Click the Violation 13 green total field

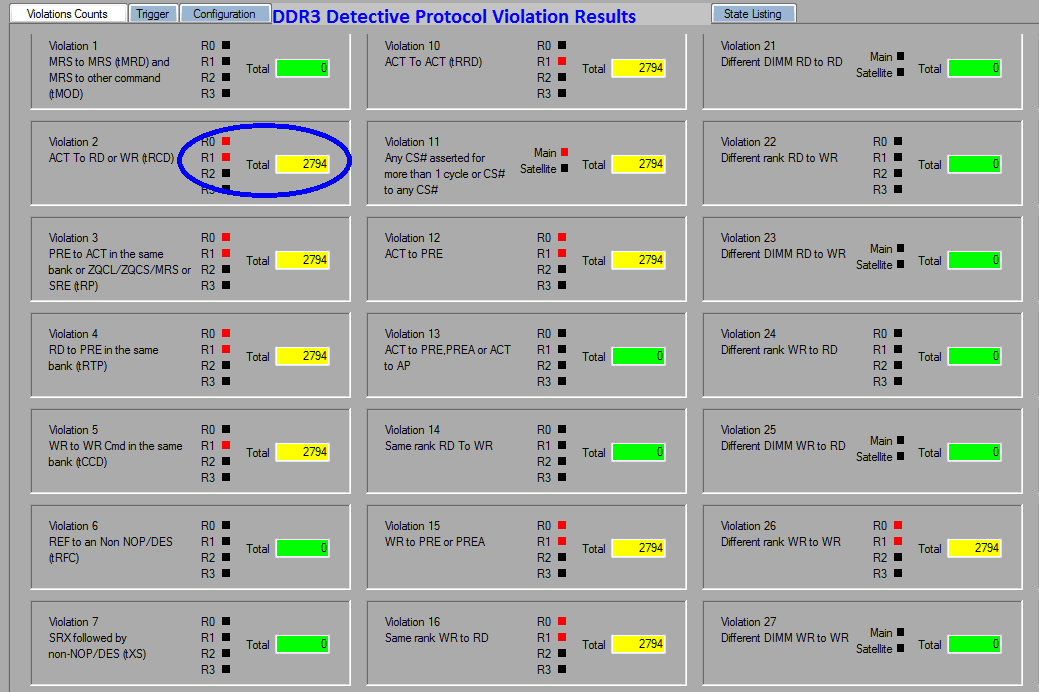click(x=639, y=357)
